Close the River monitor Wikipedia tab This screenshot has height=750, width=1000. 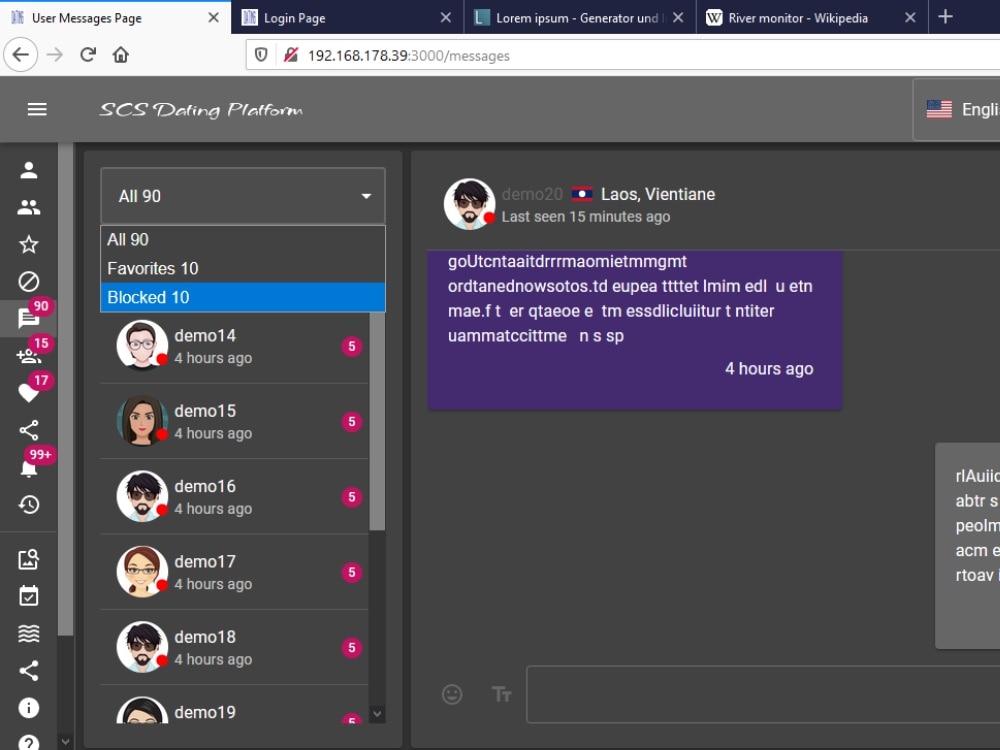[910, 18]
